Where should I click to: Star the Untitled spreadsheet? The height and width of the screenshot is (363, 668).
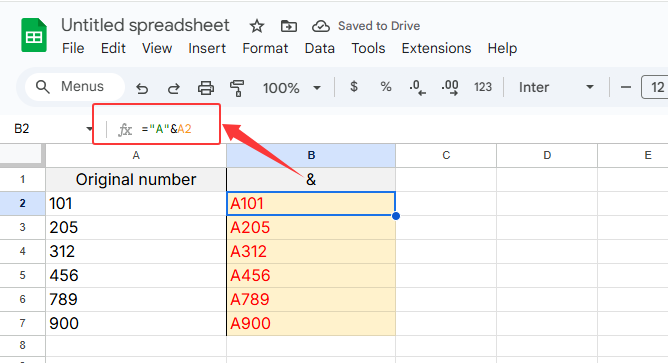[256, 26]
